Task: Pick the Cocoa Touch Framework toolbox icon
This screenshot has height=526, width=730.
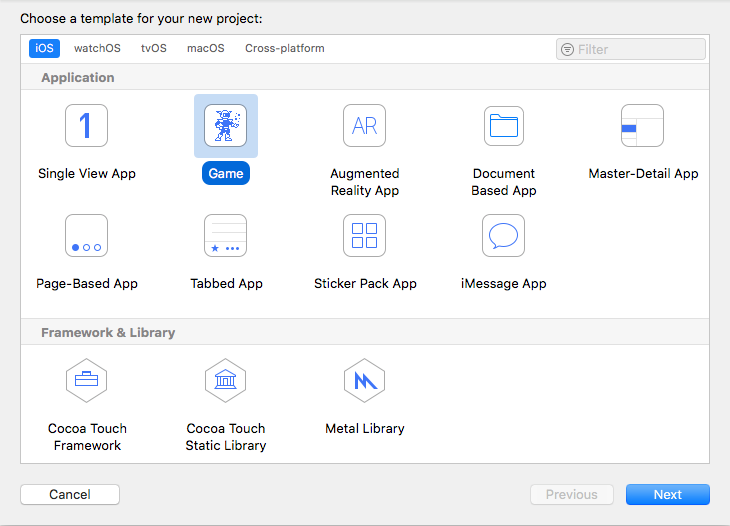Action: coord(87,380)
